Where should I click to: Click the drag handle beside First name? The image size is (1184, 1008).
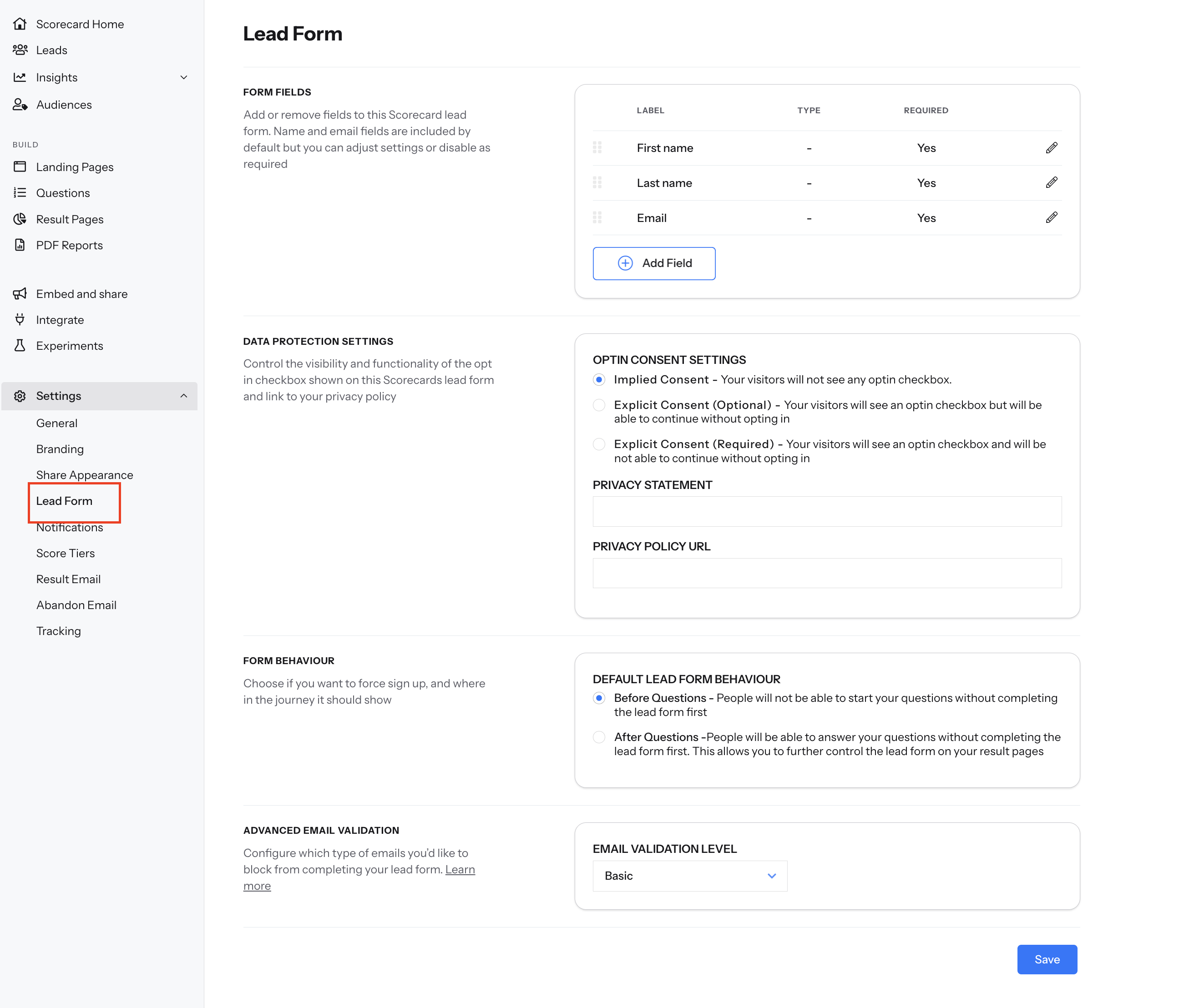tap(597, 148)
